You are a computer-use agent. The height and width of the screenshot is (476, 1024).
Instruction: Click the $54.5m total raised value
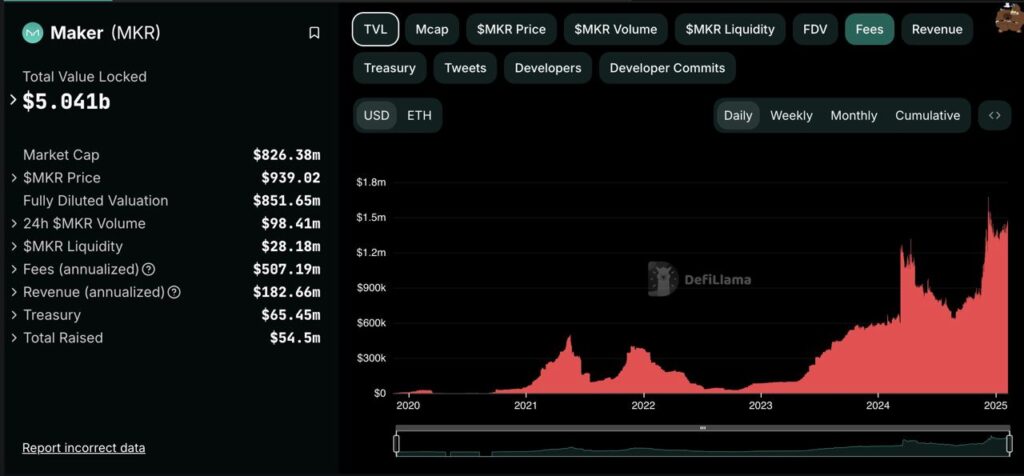295,338
